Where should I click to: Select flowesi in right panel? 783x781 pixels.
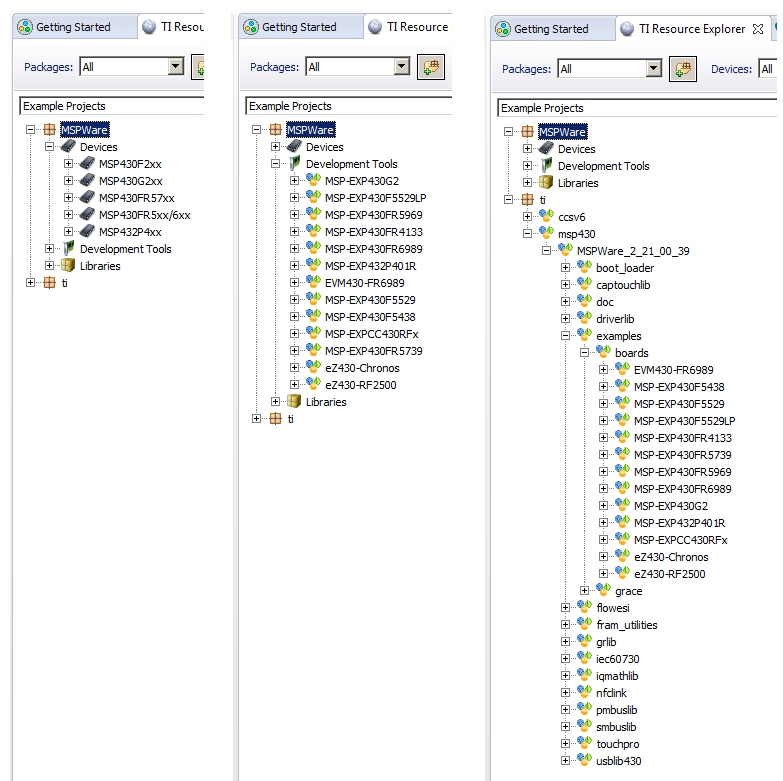coord(613,608)
